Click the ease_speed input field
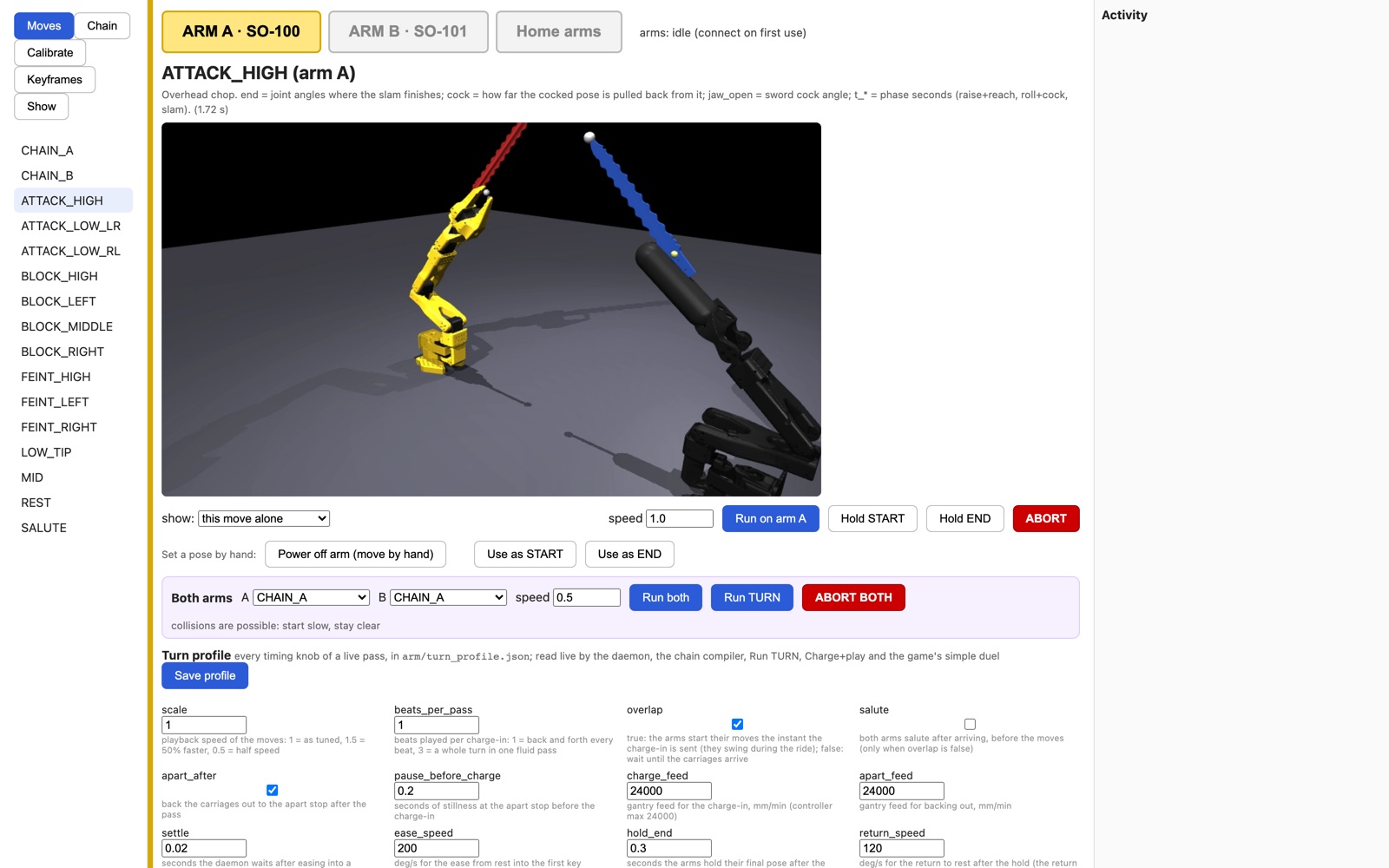The width and height of the screenshot is (1389, 868). pyautogui.click(x=437, y=848)
